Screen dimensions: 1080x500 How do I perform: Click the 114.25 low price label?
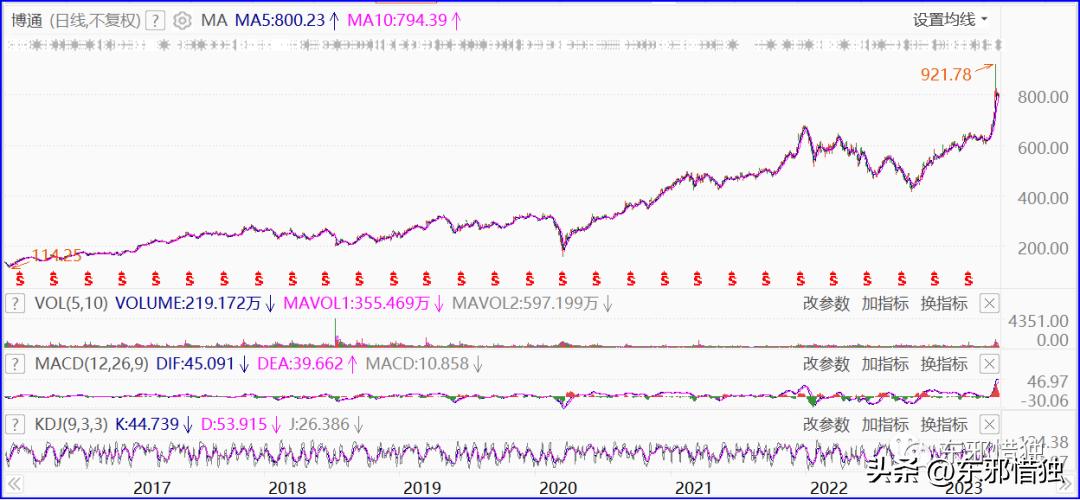(x=58, y=256)
